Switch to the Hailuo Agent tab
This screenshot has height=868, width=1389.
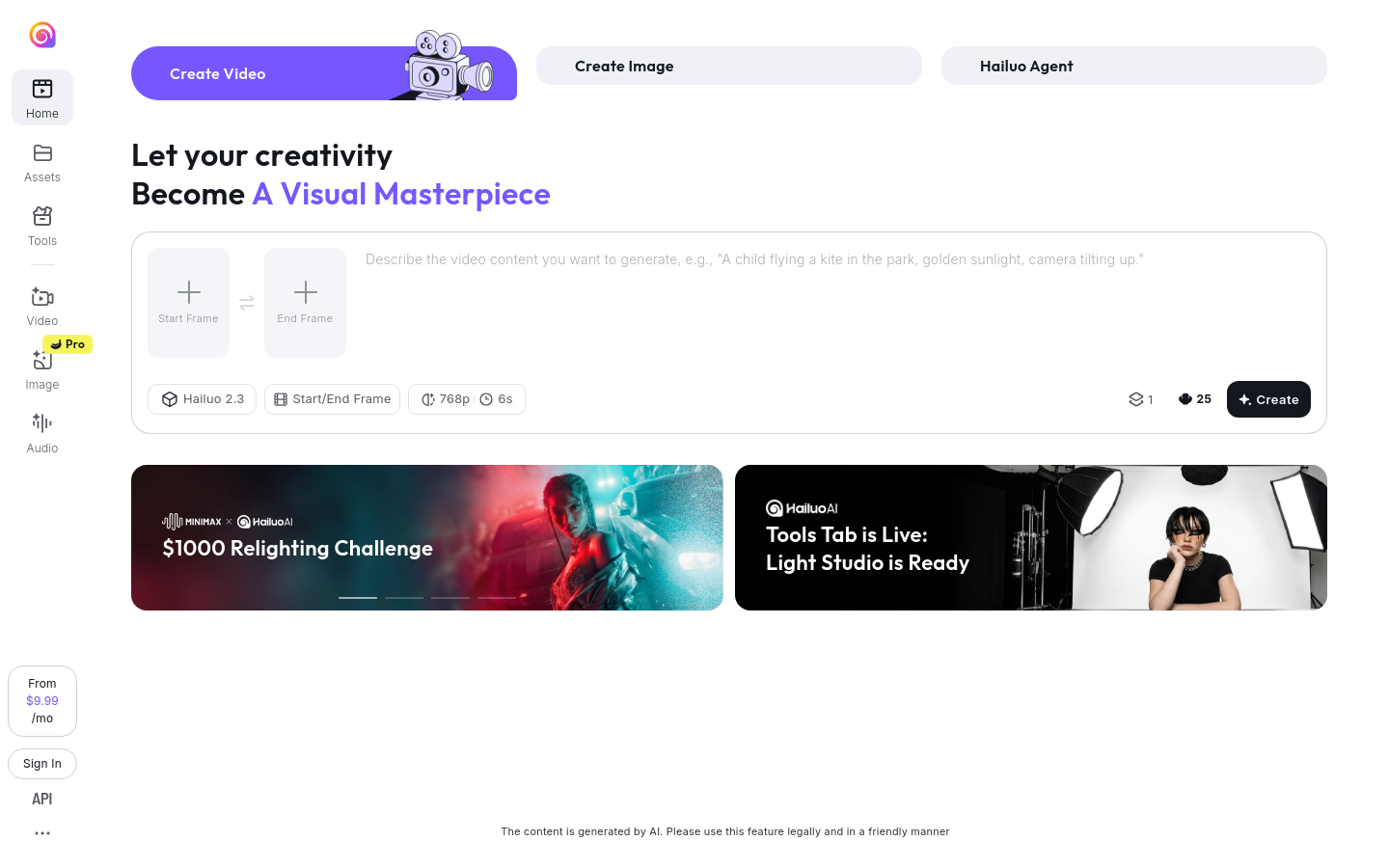(x=1134, y=66)
